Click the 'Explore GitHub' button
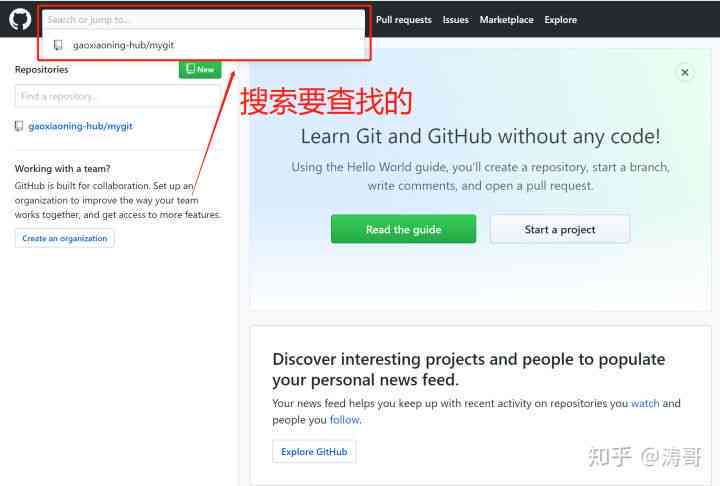The width and height of the screenshot is (720, 486). click(x=314, y=452)
